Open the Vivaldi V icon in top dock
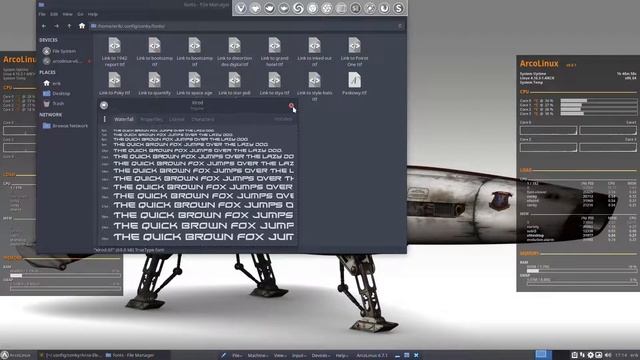640x360 pixels. coord(241,8)
